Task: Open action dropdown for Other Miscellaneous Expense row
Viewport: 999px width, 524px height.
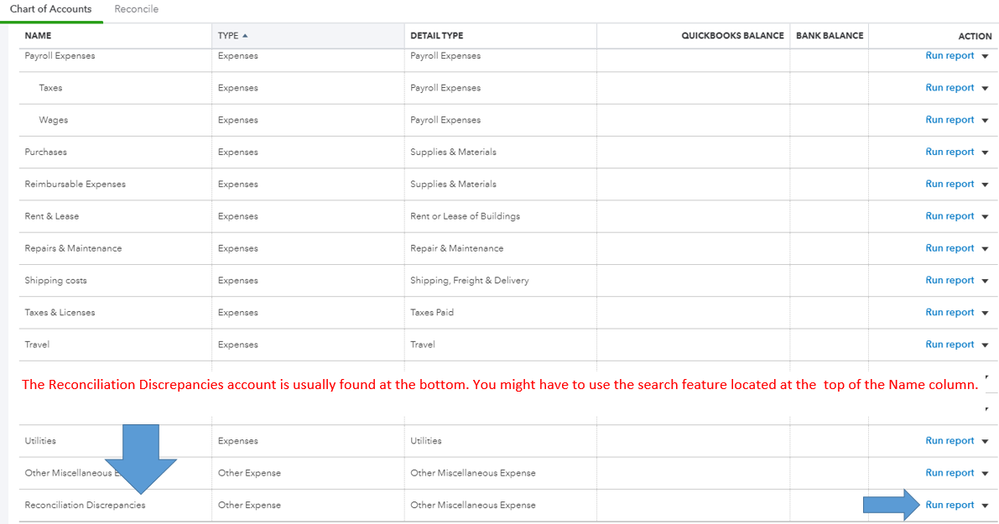Action: [985, 473]
